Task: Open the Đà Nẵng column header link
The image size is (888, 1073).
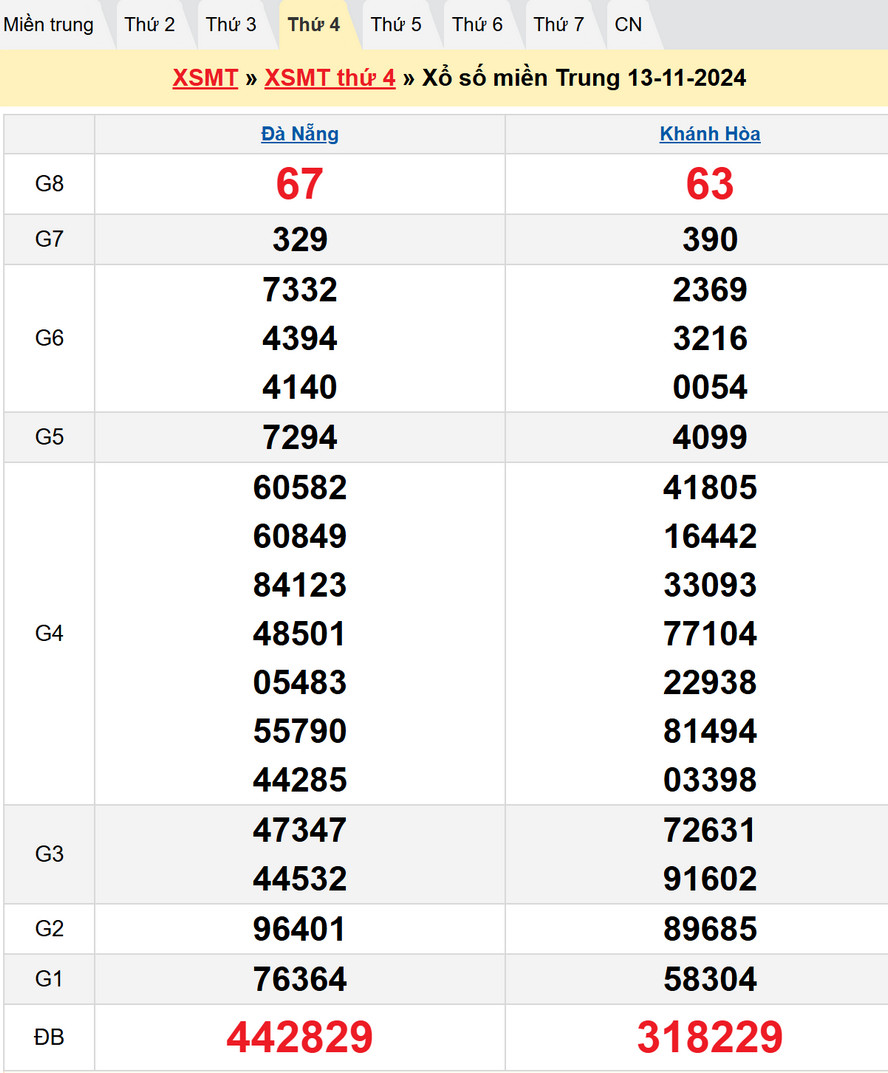Action: pos(300,134)
